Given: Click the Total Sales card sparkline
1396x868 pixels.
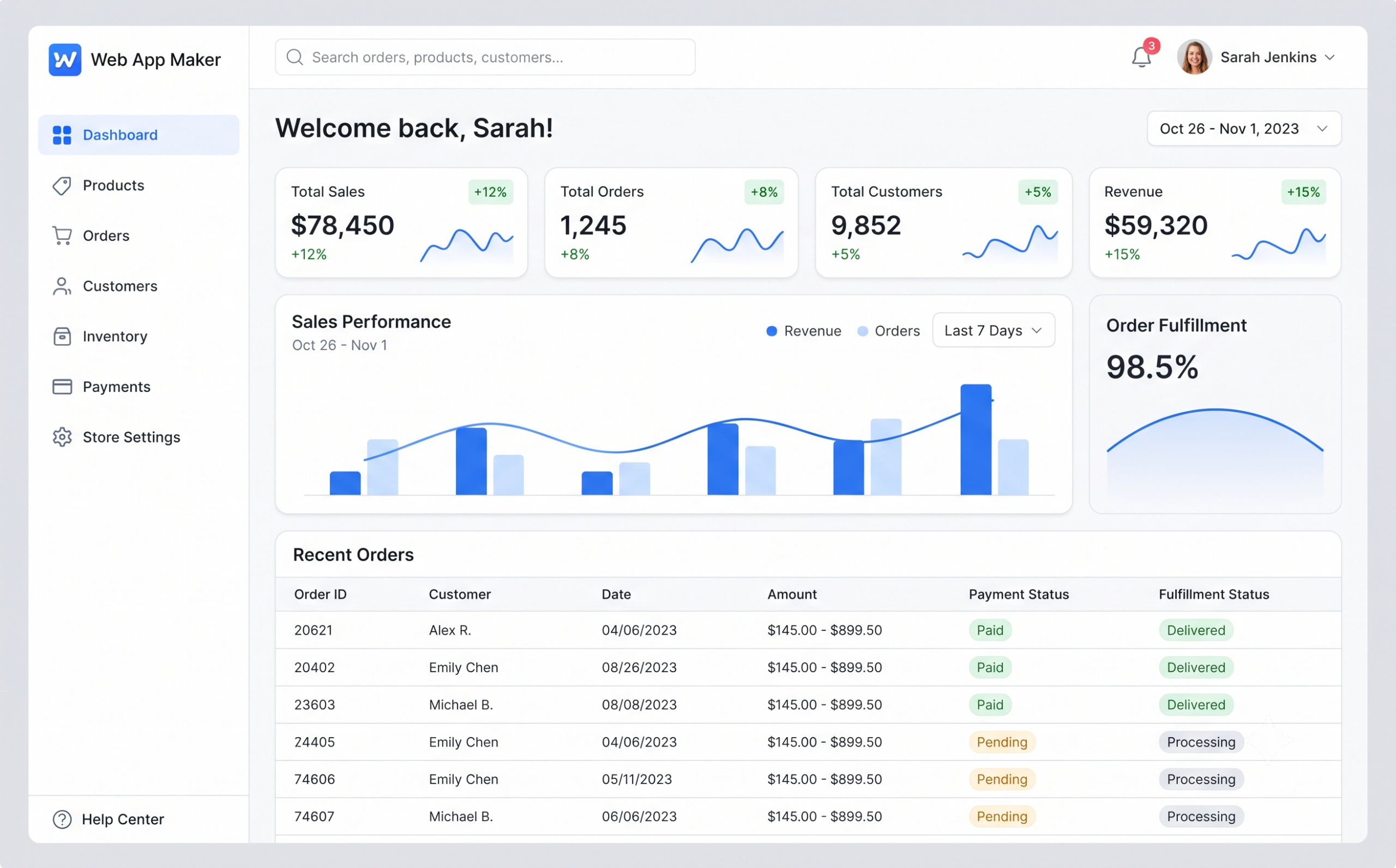Looking at the screenshot, I should [467, 246].
